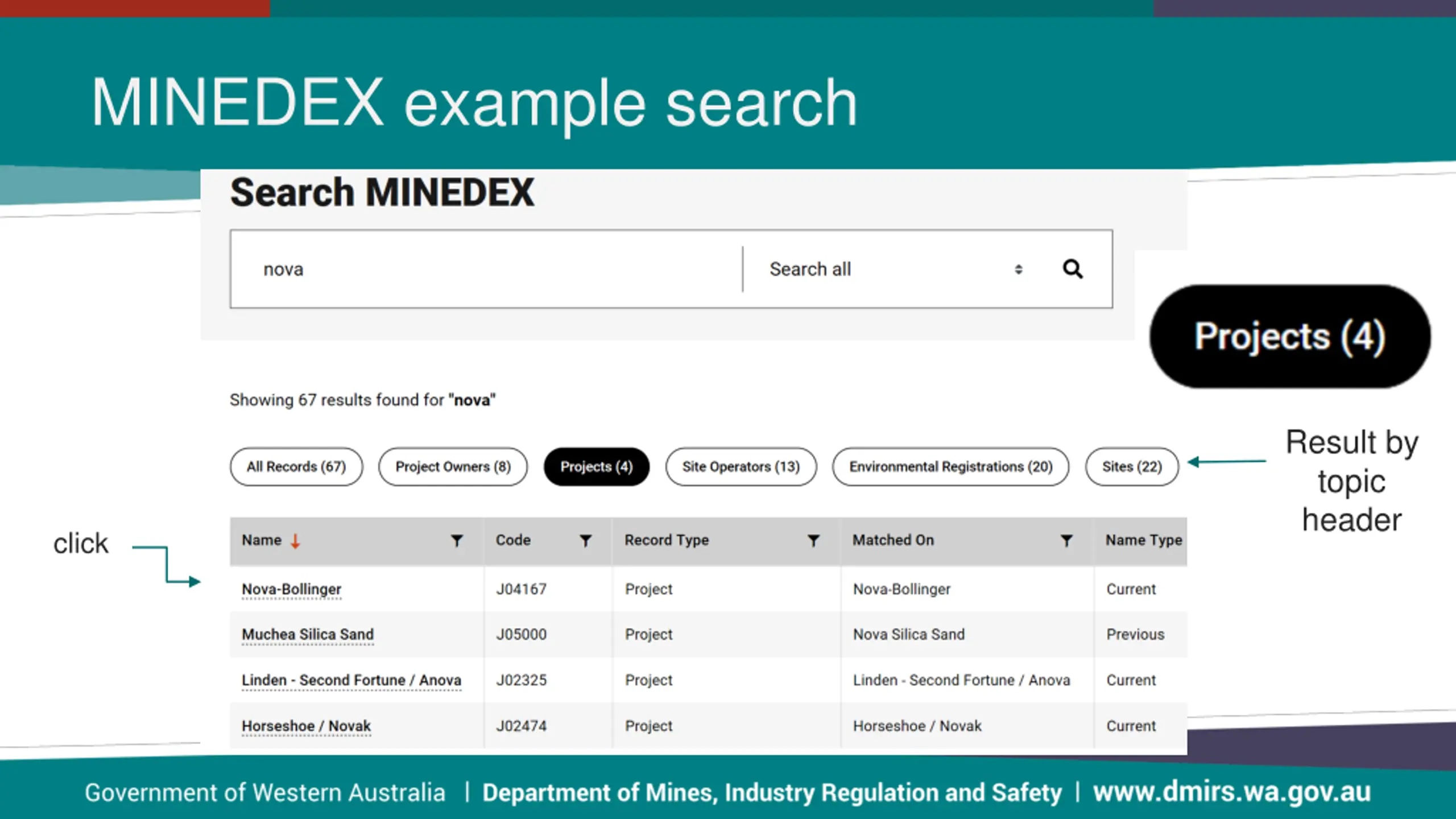The image size is (1456, 819).
Task: Select the Sites (22) tab
Action: (x=1132, y=466)
